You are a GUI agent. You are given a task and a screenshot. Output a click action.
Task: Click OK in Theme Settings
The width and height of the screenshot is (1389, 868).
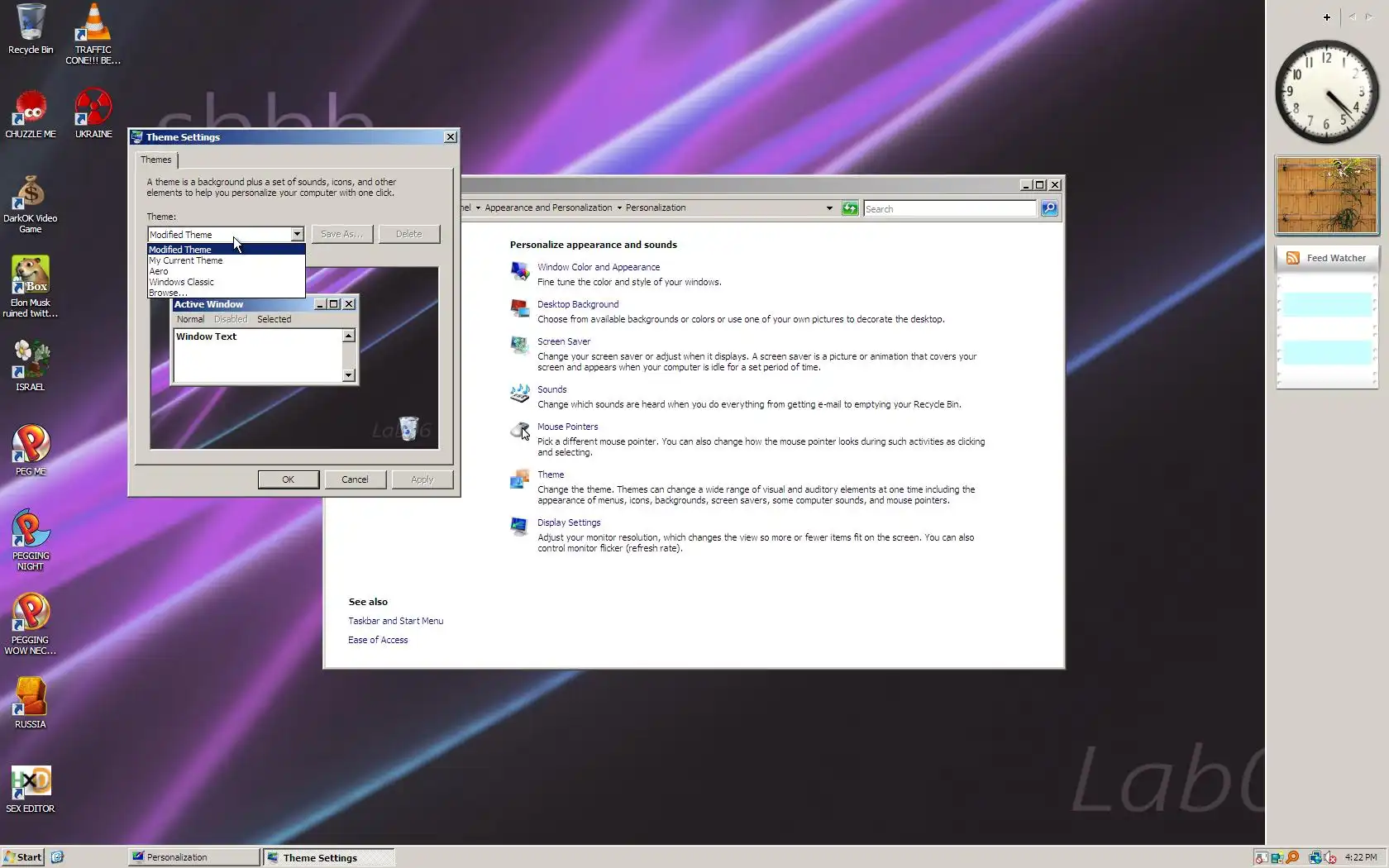point(289,479)
